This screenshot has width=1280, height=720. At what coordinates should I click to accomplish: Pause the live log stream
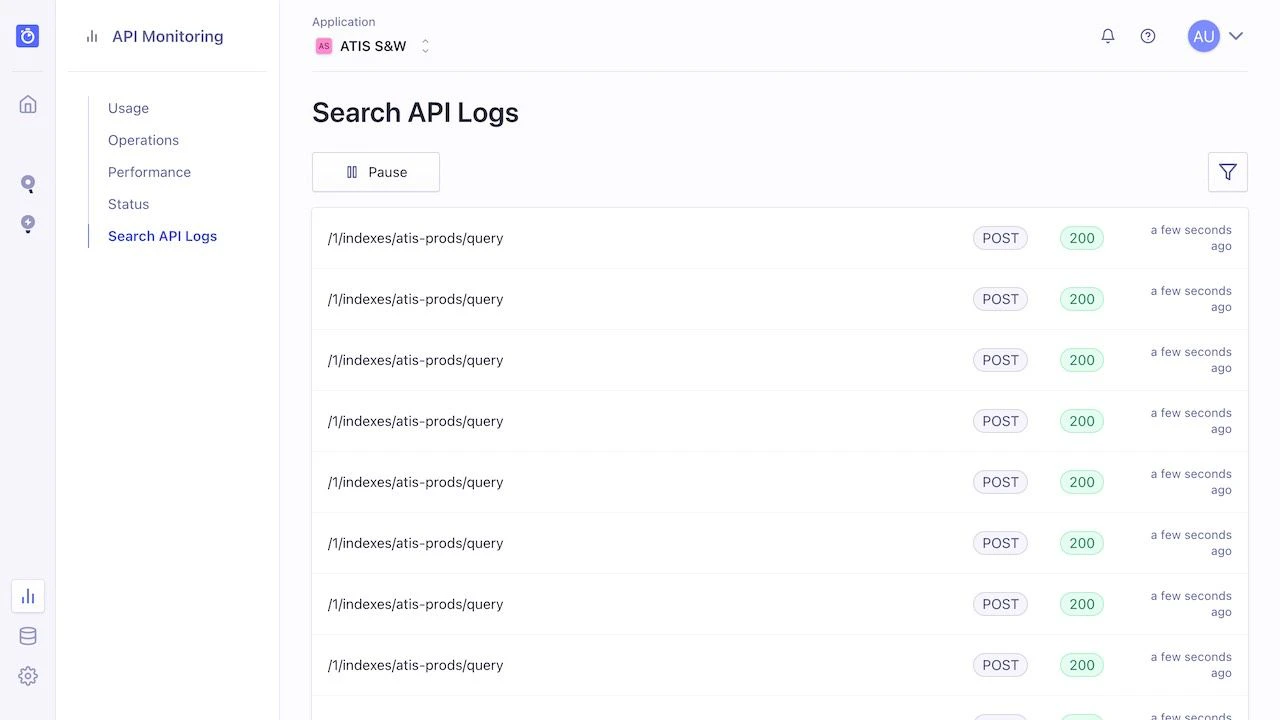pyautogui.click(x=375, y=172)
